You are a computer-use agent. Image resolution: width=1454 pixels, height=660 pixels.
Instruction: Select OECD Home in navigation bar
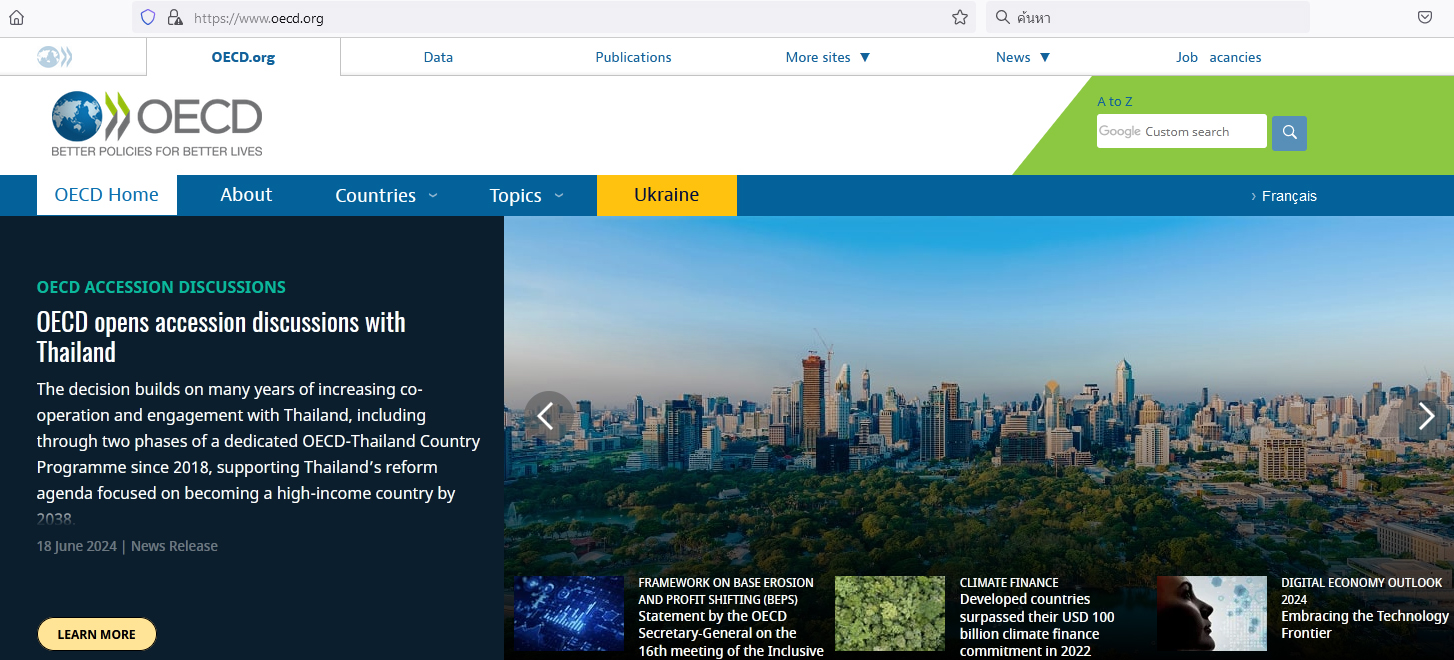[107, 195]
